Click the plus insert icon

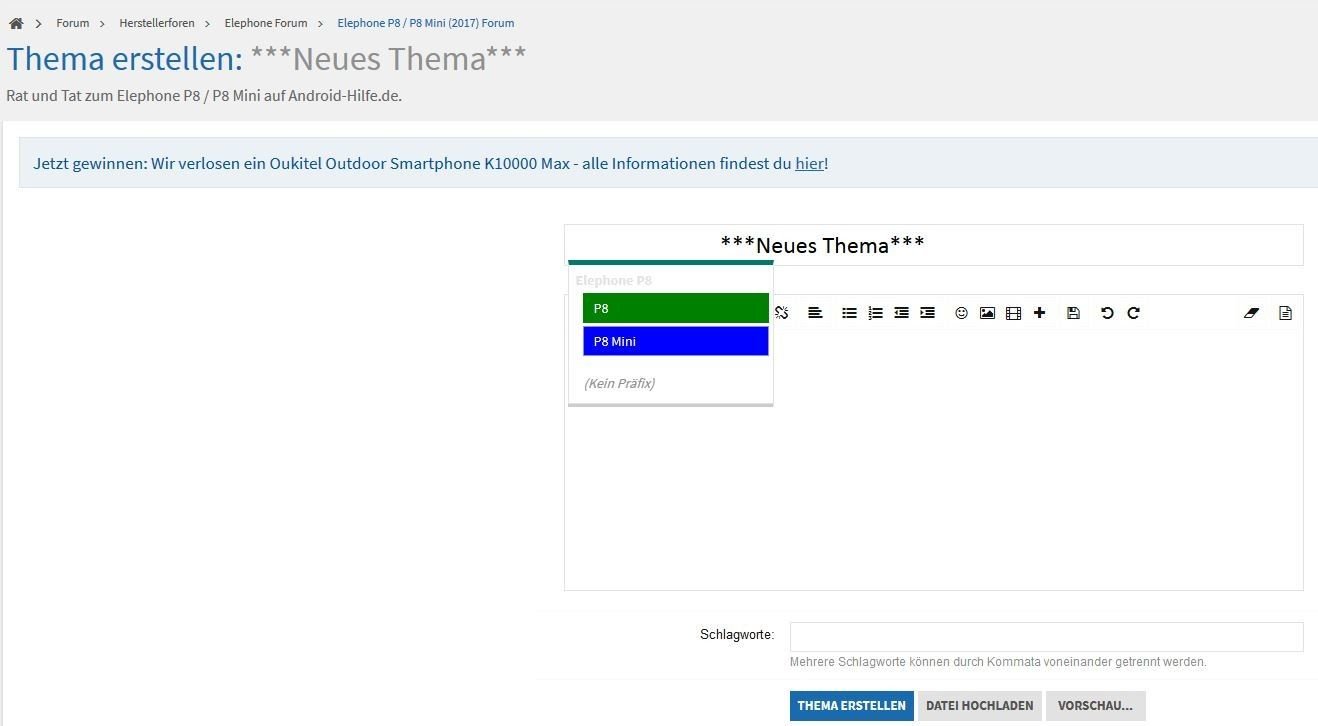(x=1039, y=313)
